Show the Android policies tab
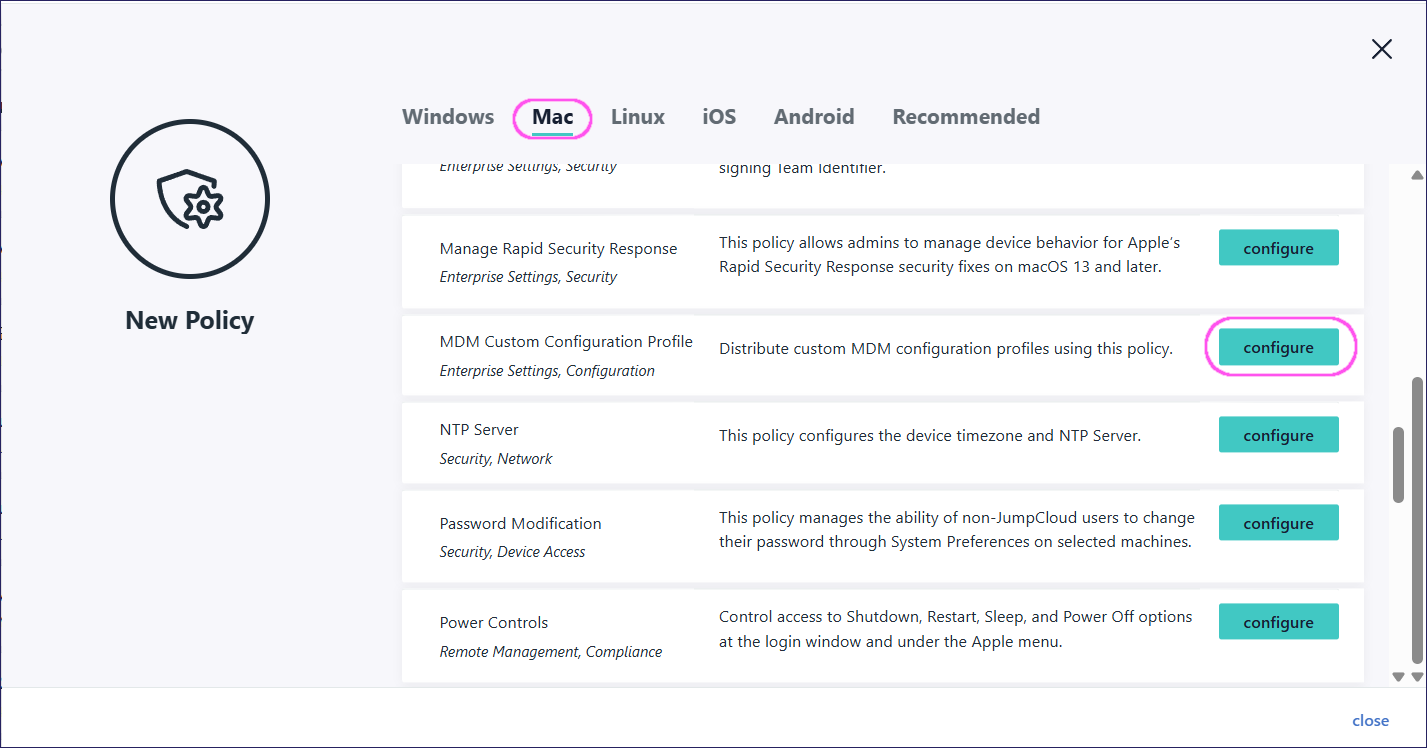The image size is (1427, 748). (814, 117)
